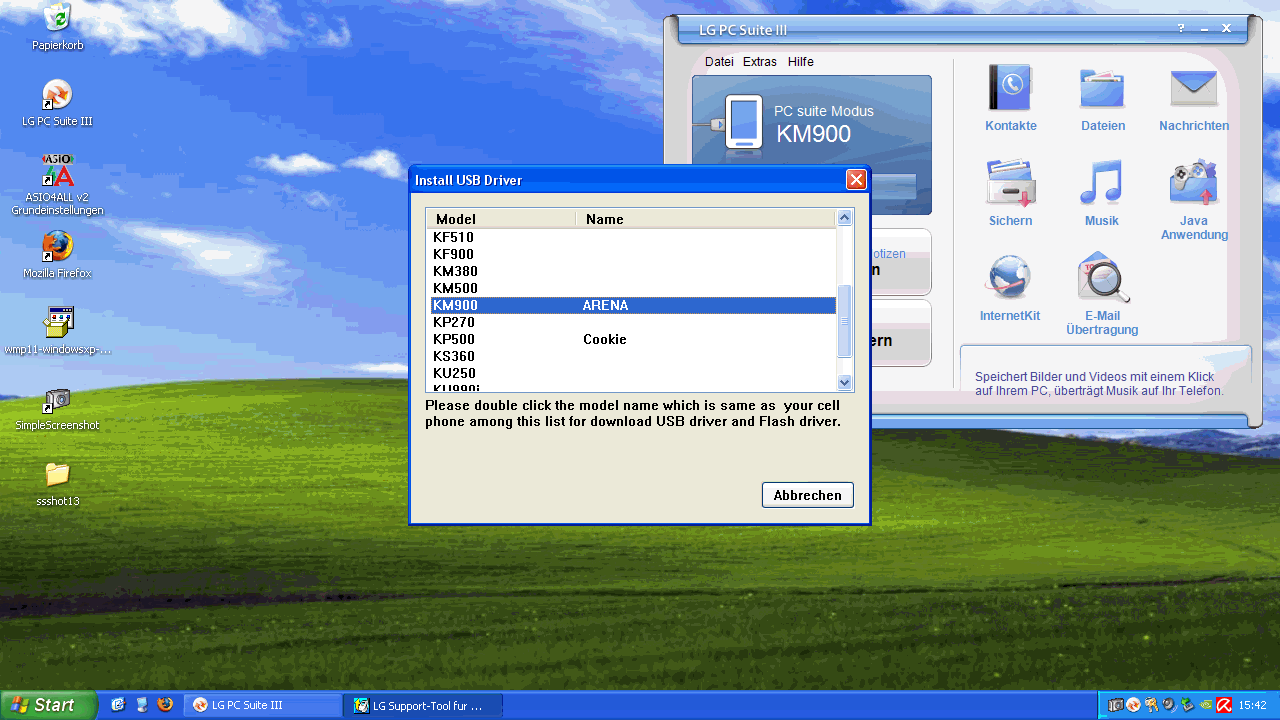Open the Extras menu
The image size is (1280, 720).
[760, 62]
